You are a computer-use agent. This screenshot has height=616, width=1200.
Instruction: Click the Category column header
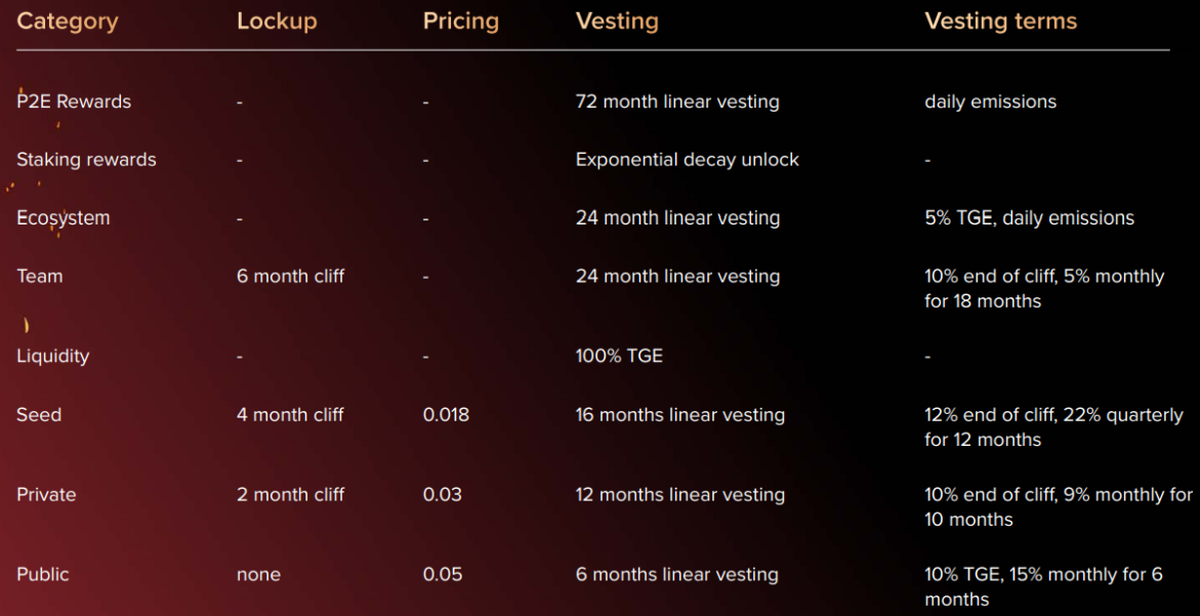67,21
